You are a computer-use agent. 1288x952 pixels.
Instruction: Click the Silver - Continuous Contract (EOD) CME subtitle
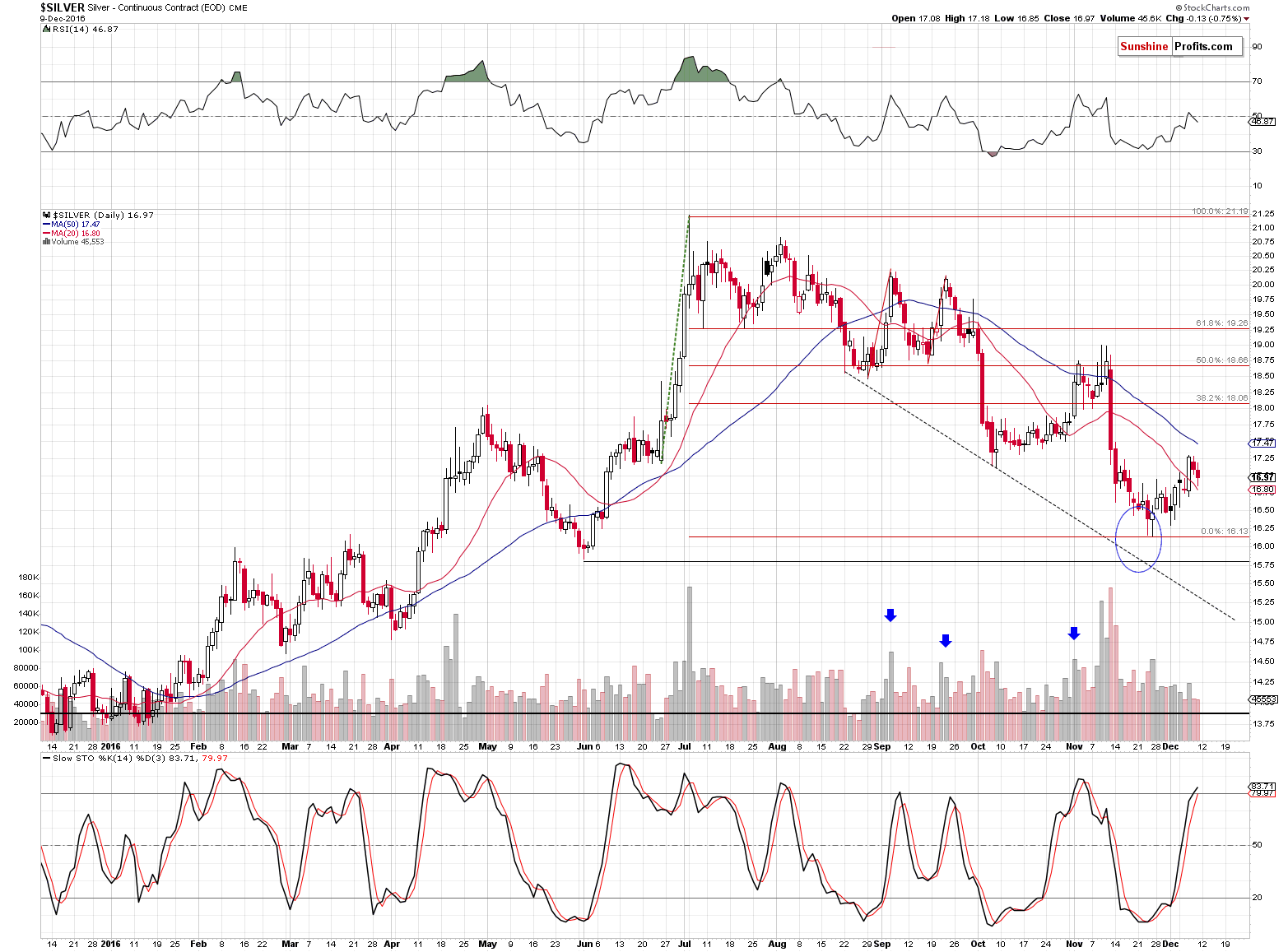click(168, 7)
